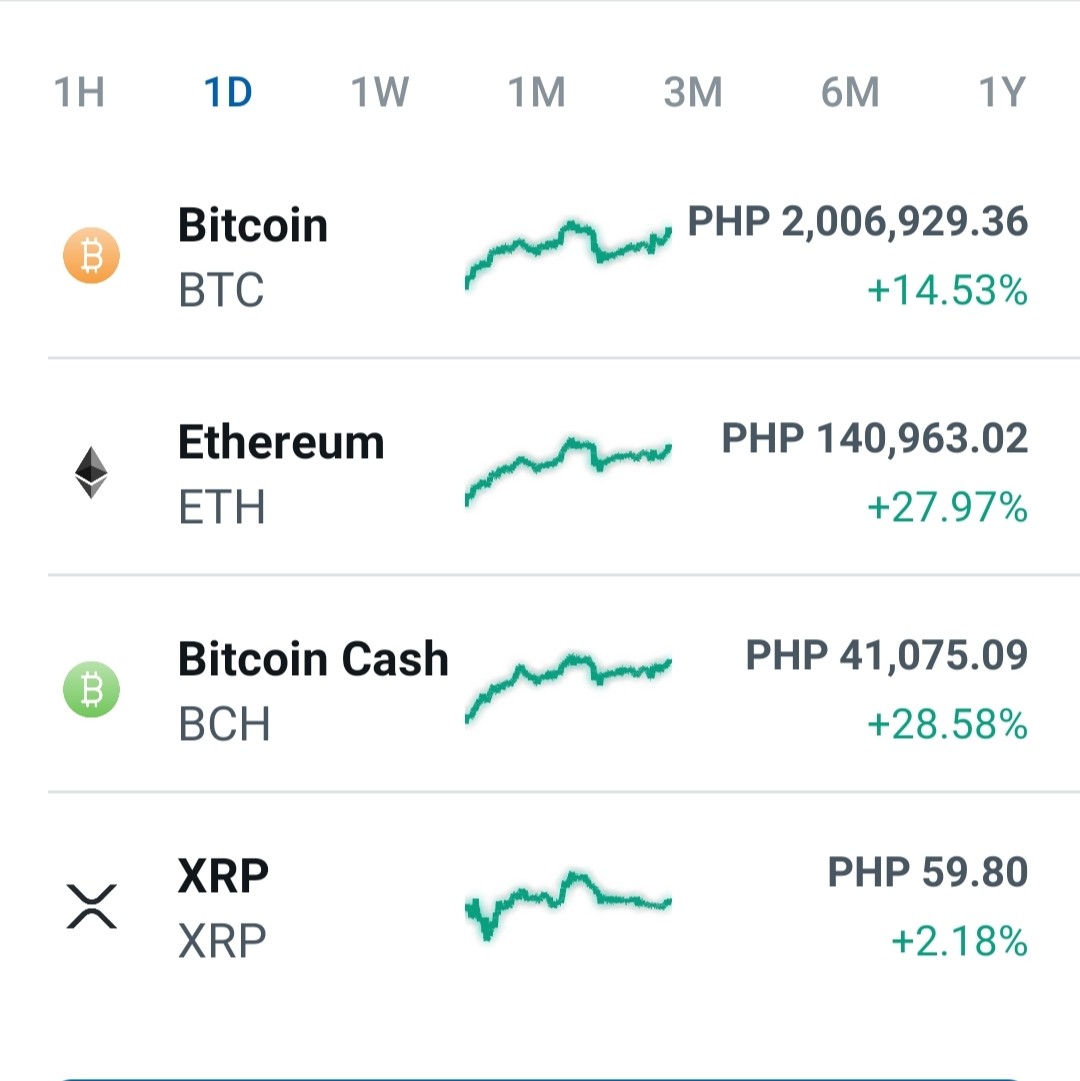Tap the orange Bitcoin coin icon

(92, 255)
